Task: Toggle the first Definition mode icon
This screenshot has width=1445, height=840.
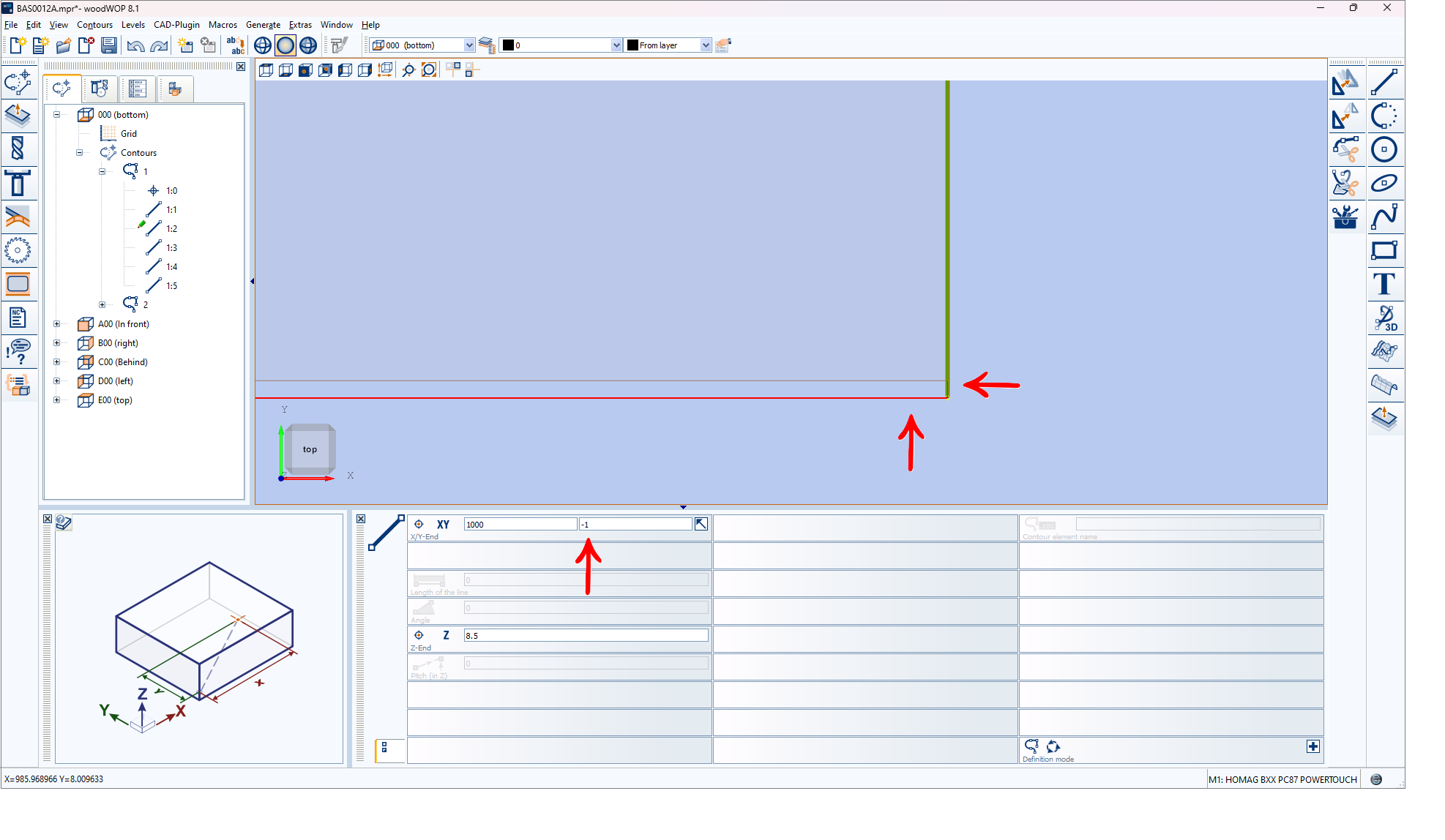Action: (x=1031, y=746)
